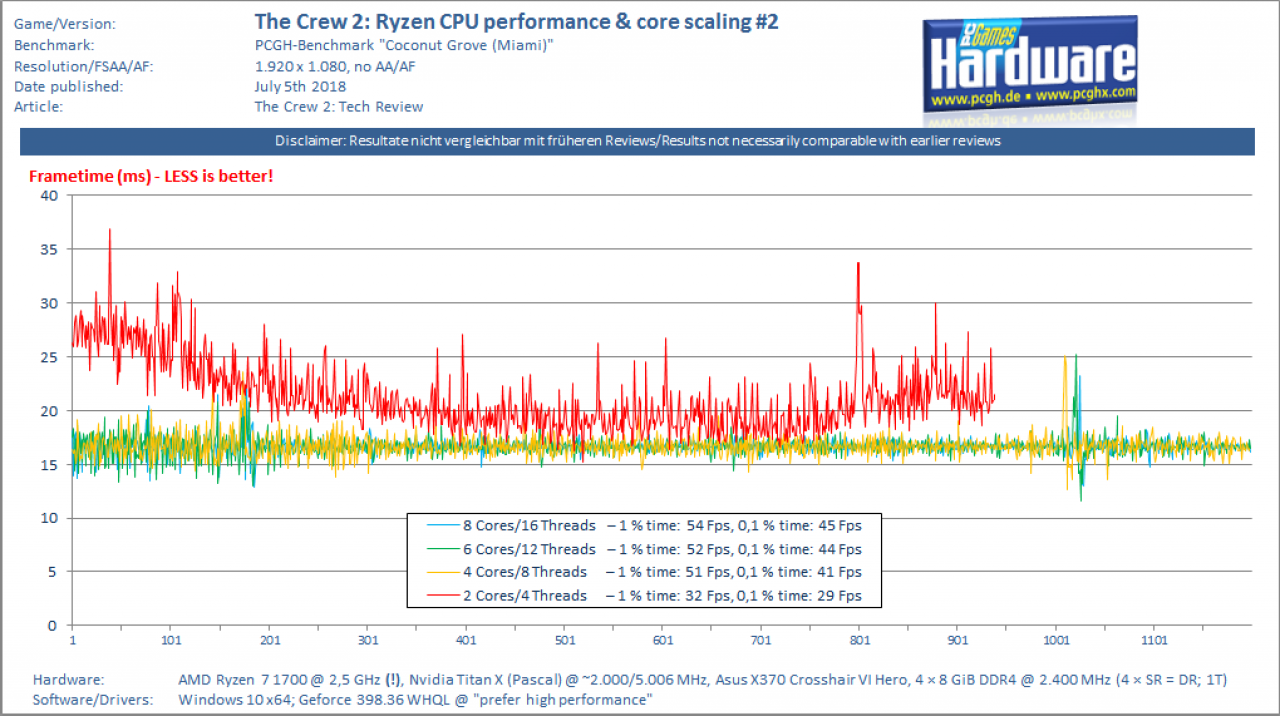Click the x-axis label 301

367,639
